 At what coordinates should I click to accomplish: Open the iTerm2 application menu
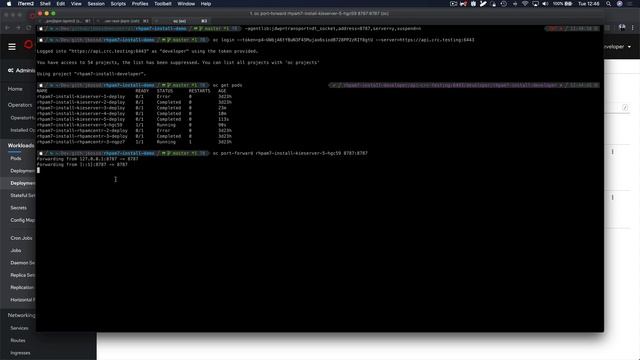(26, 4)
